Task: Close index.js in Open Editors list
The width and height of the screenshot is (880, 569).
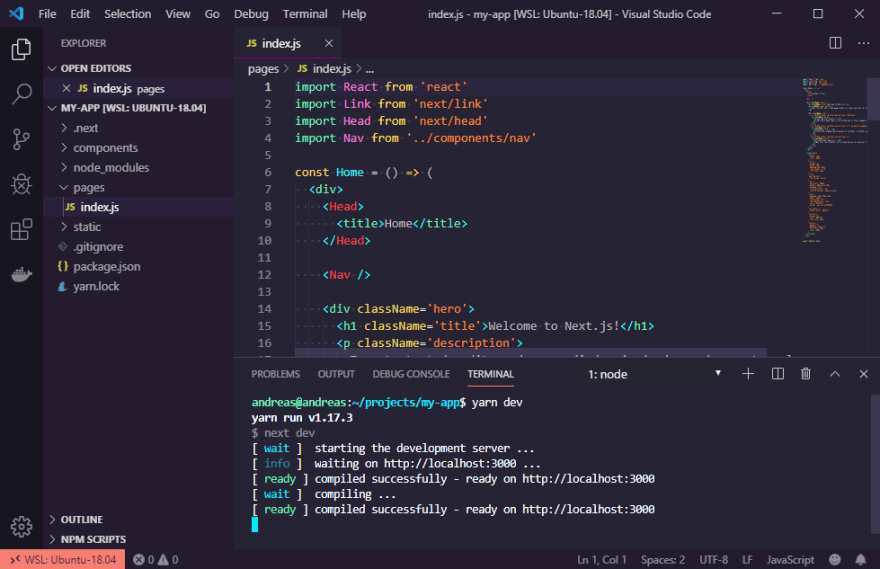Action: (x=66, y=88)
